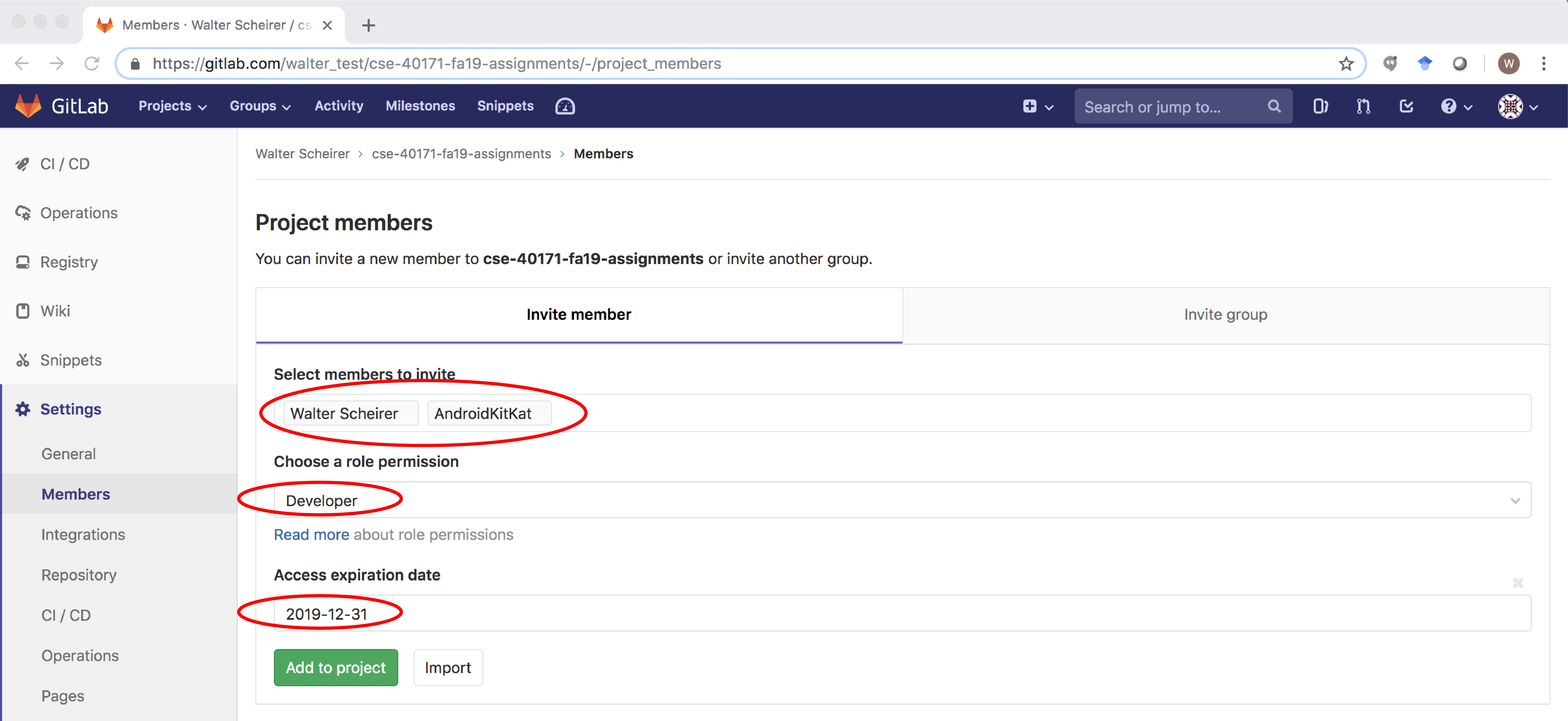Image resolution: width=1568 pixels, height=721 pixels.
Task: Open the performance bar gauge icon
Action: (x=564, y=106)
